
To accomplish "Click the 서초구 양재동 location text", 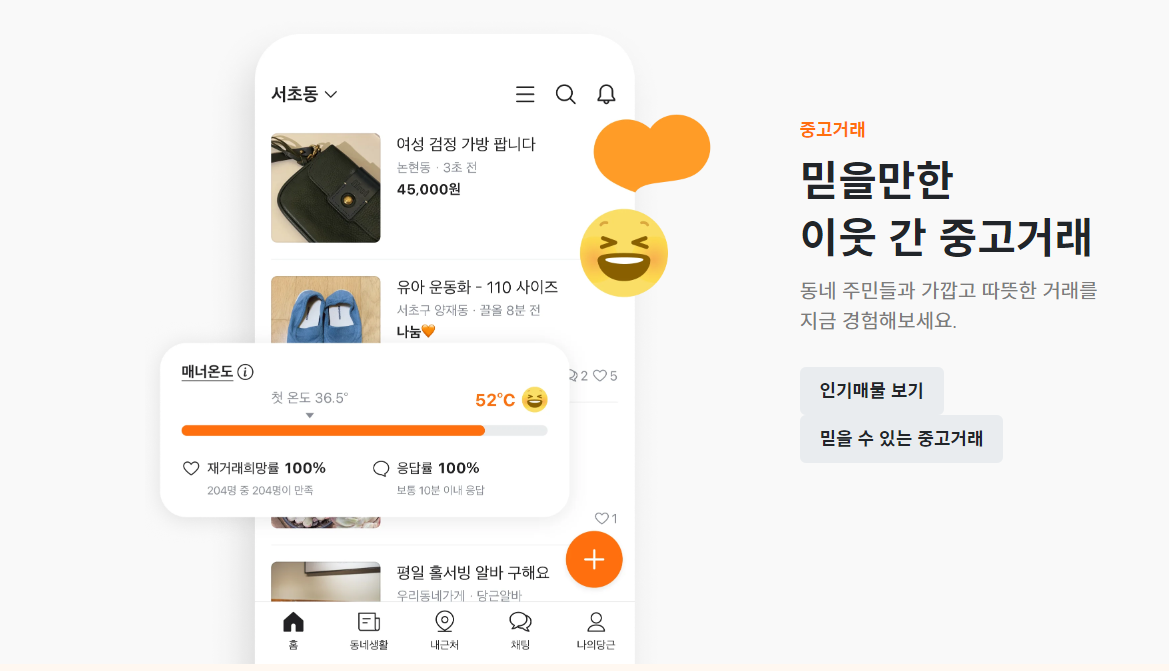I will (x=432, y=310).
